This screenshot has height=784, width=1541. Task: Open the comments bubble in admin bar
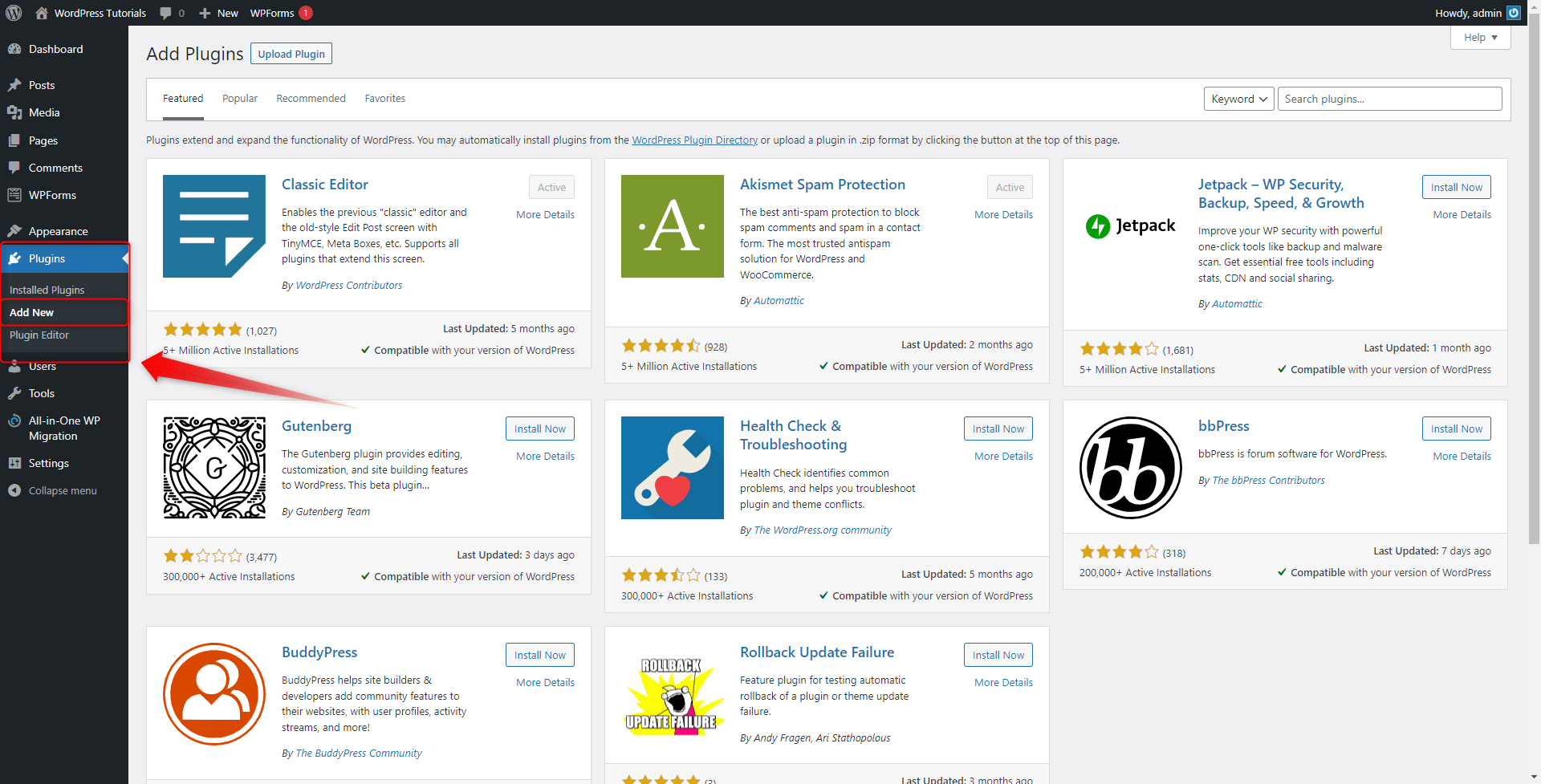[172, 13]
